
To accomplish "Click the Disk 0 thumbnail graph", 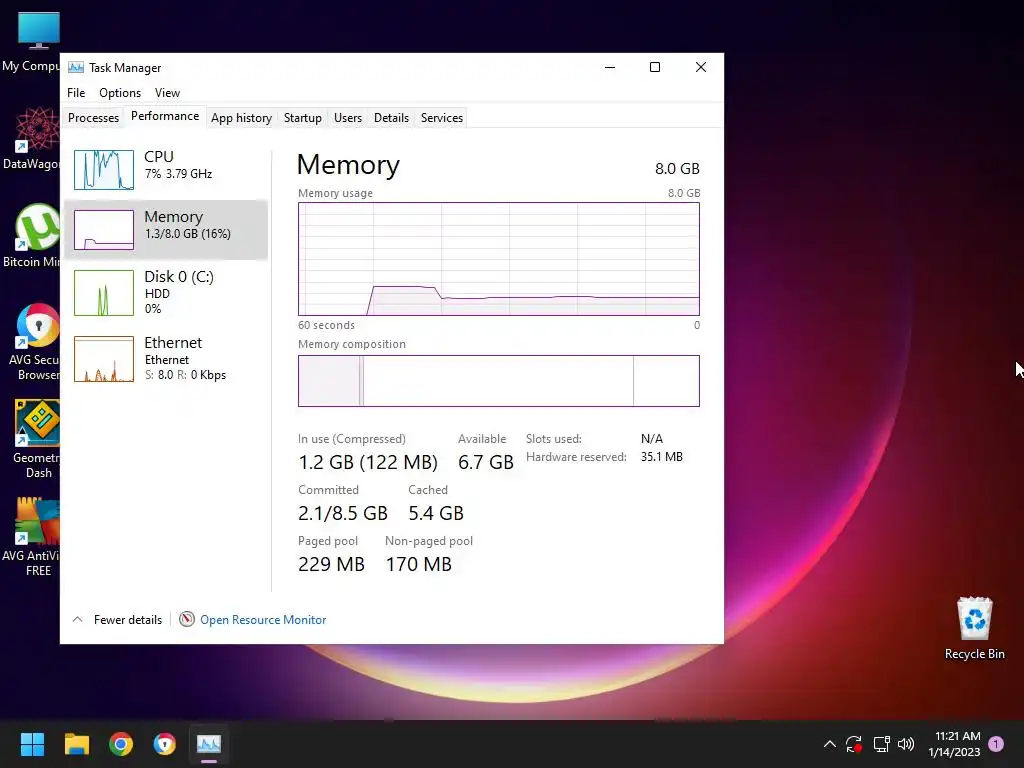I will coord(104,293).
